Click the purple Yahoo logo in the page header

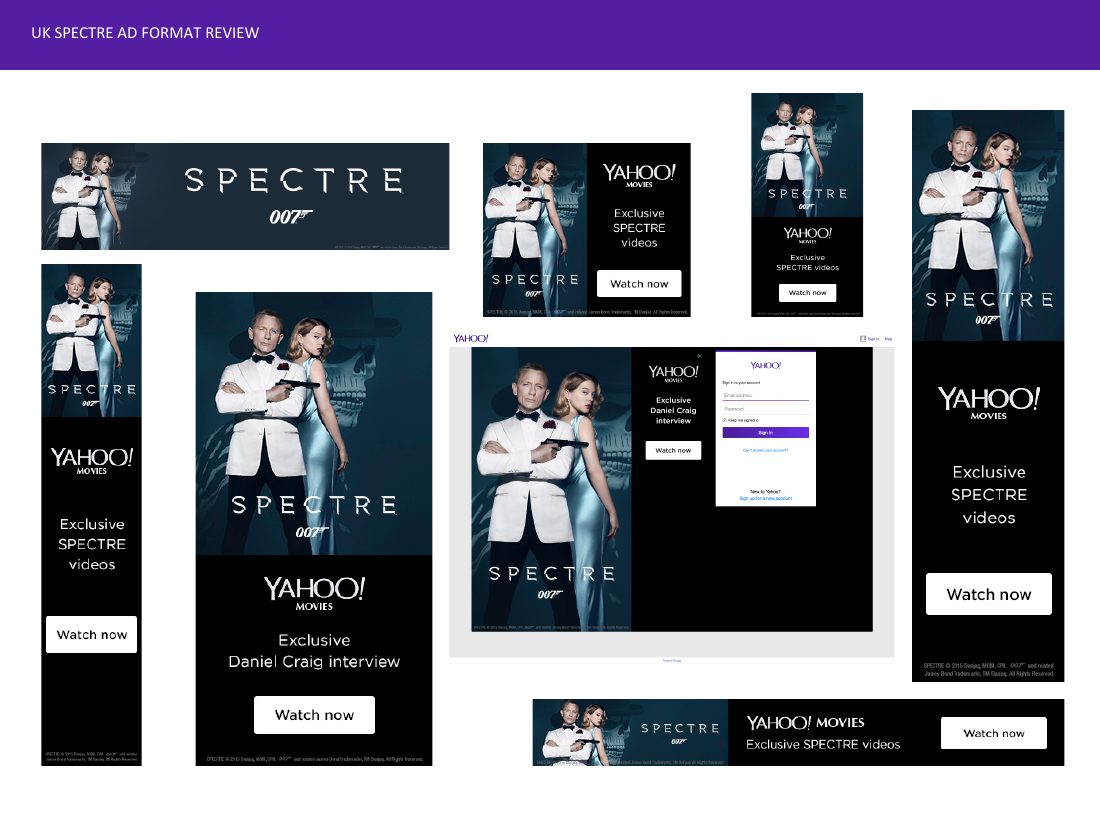click(471, 338)
